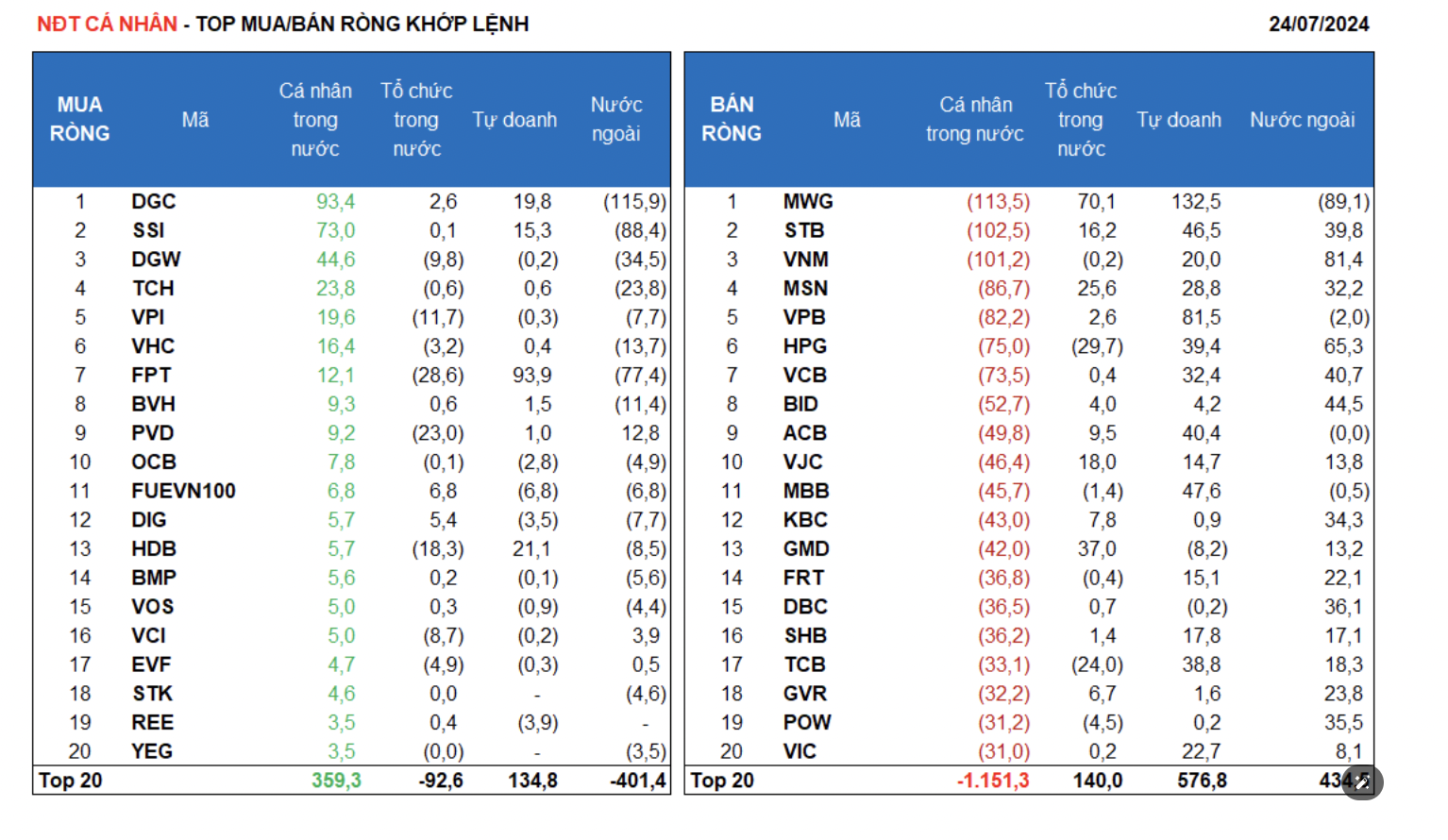Click the date 24/07/2024
The height and width of the screenshot is (840, 1448).
(1319, 24)
